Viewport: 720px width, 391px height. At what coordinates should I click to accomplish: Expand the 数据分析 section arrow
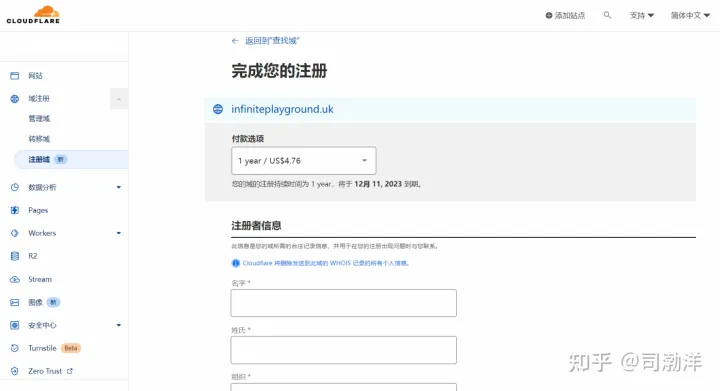(x=118, y=187)
